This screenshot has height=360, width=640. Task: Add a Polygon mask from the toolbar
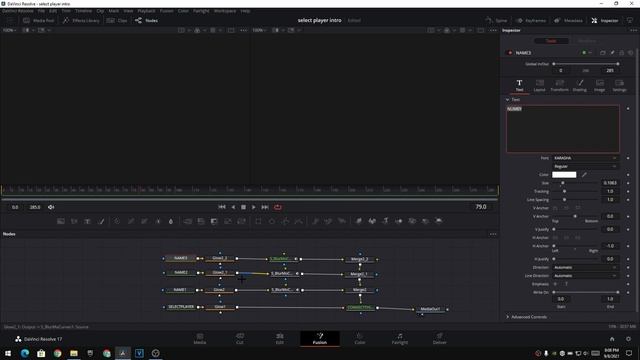[x=285, y=221]
